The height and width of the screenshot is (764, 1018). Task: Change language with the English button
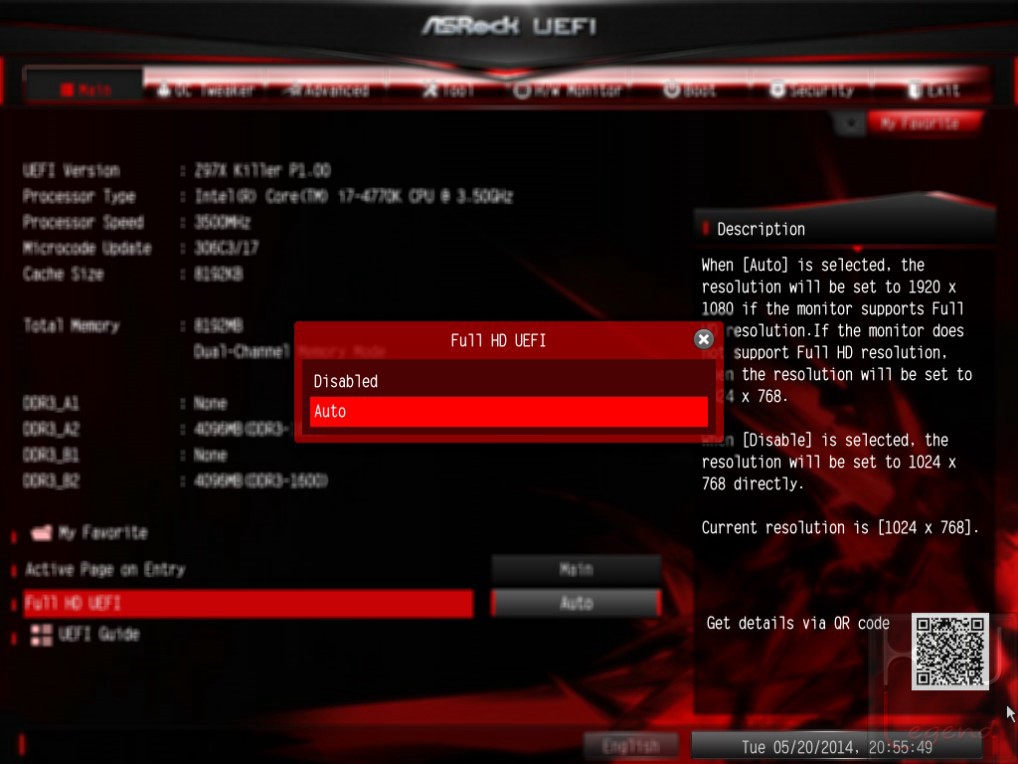point(630,746)
